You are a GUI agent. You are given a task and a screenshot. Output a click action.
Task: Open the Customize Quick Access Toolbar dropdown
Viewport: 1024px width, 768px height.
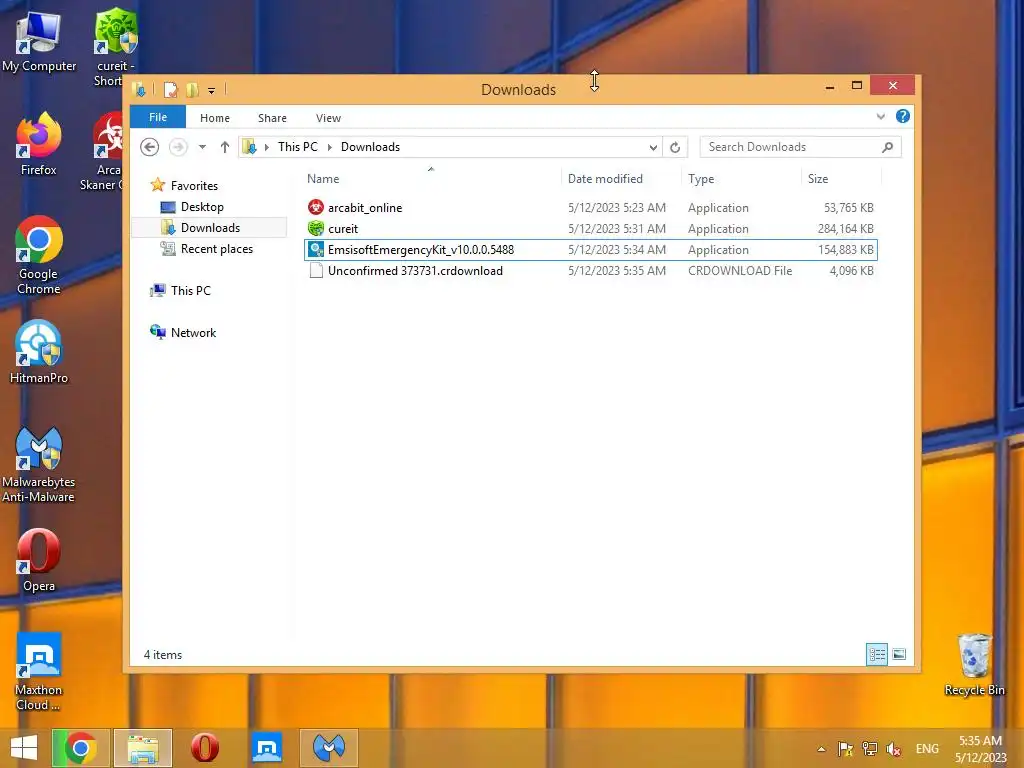pyautogui.click(x=212, y=91)
